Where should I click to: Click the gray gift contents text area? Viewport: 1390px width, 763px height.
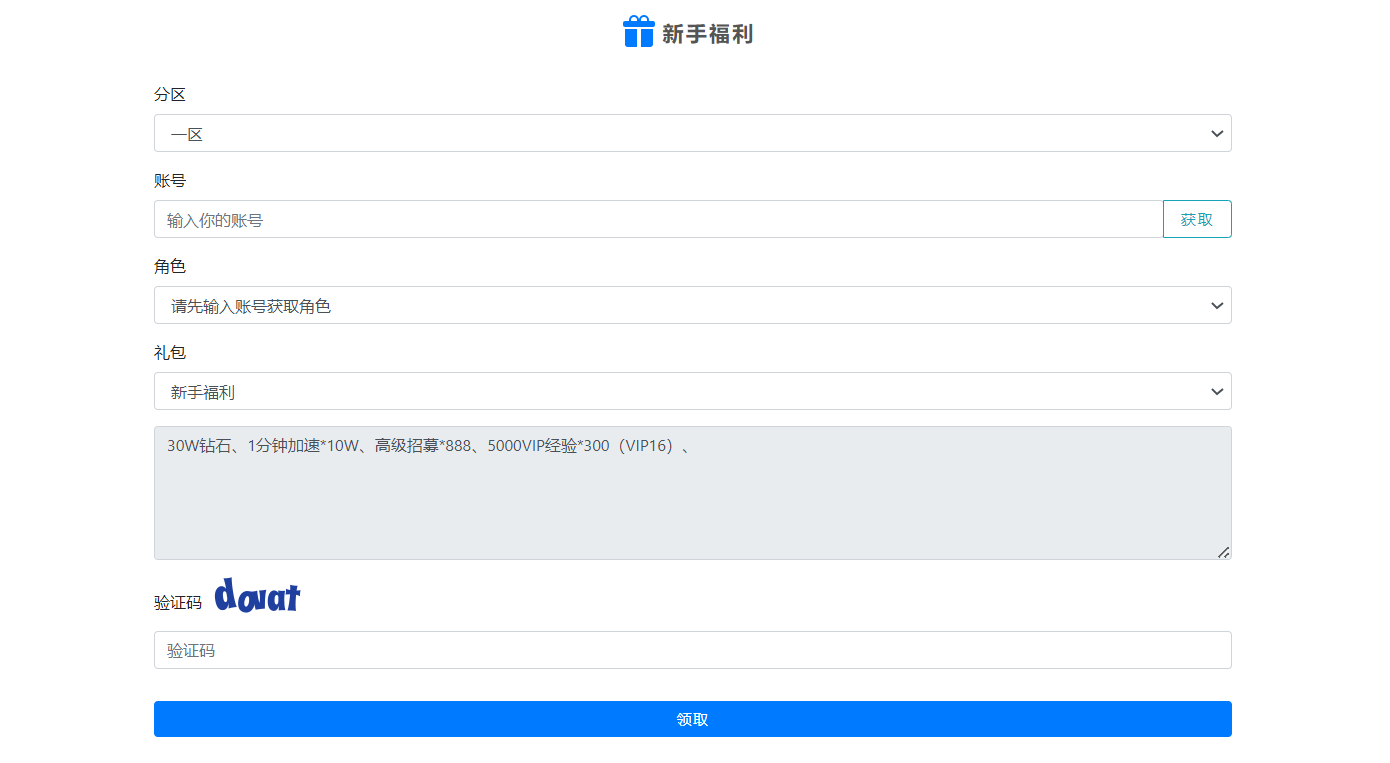point(692,500)
